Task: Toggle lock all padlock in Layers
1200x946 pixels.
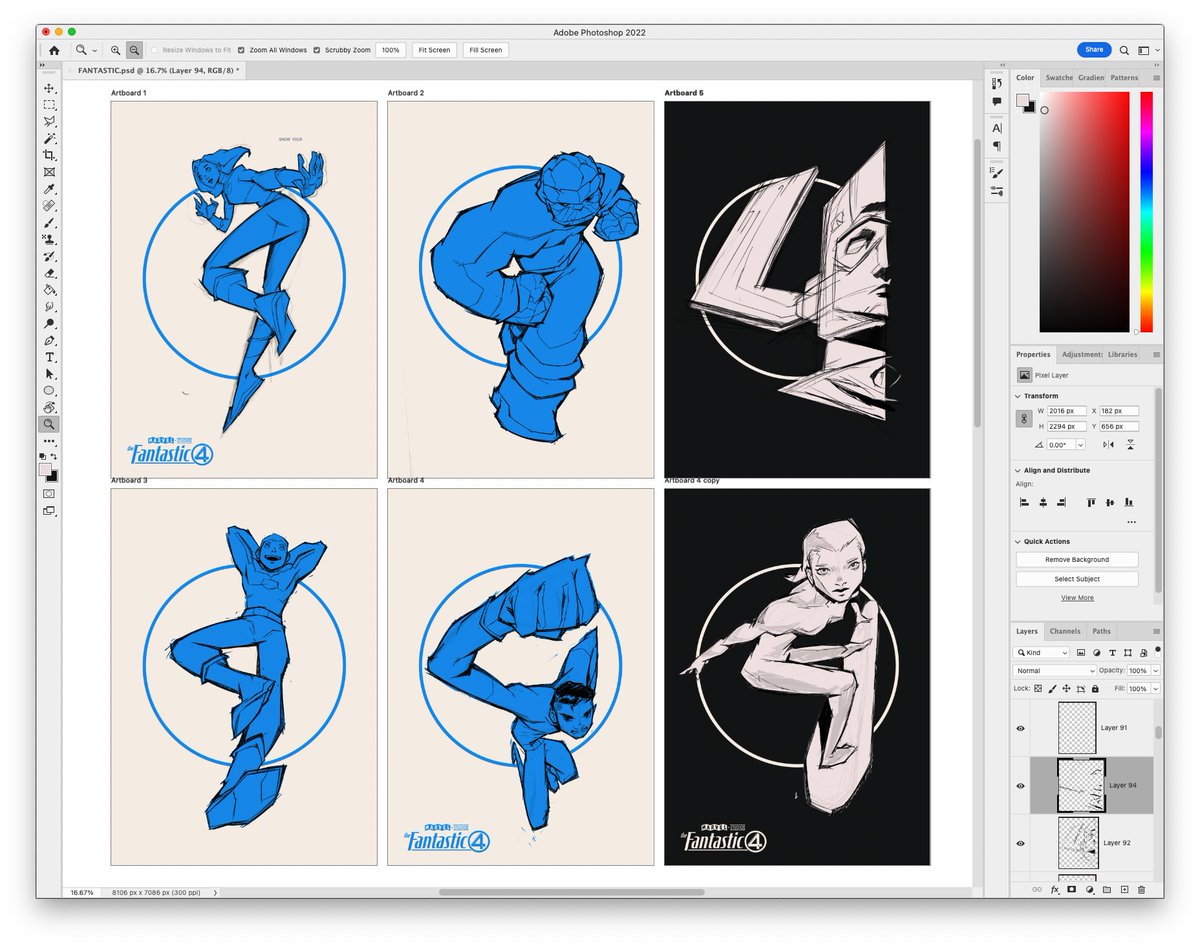Action: (x=1095, y=689)
